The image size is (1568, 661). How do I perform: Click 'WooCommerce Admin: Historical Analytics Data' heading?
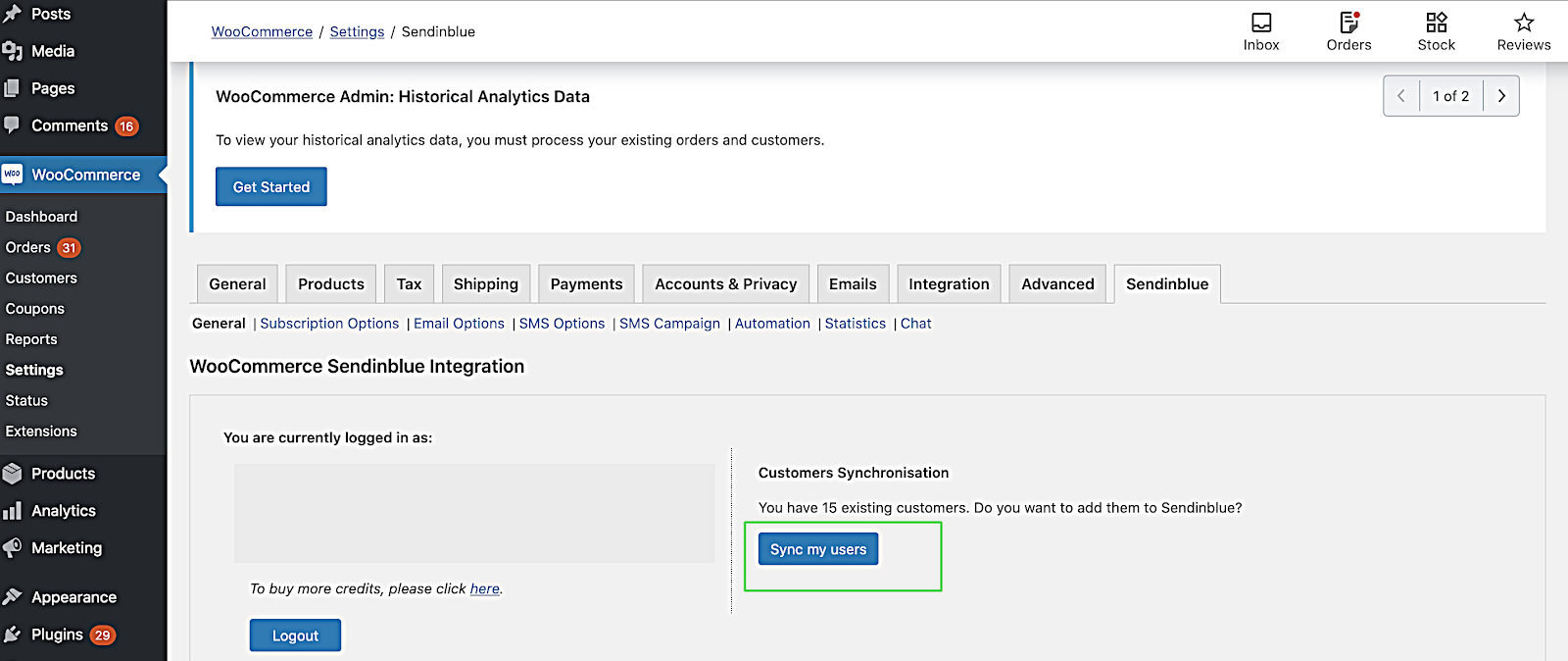pos(403,96)
